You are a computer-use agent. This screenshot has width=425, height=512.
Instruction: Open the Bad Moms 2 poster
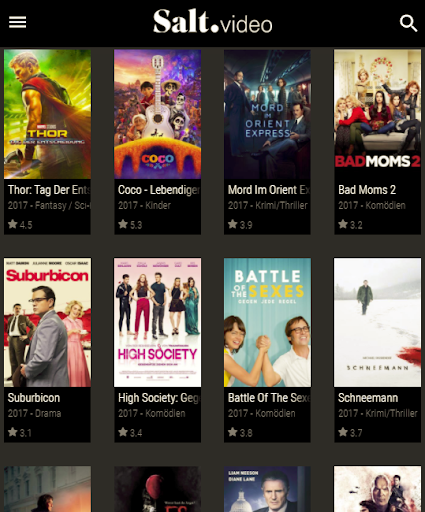[x=377, y=114]
